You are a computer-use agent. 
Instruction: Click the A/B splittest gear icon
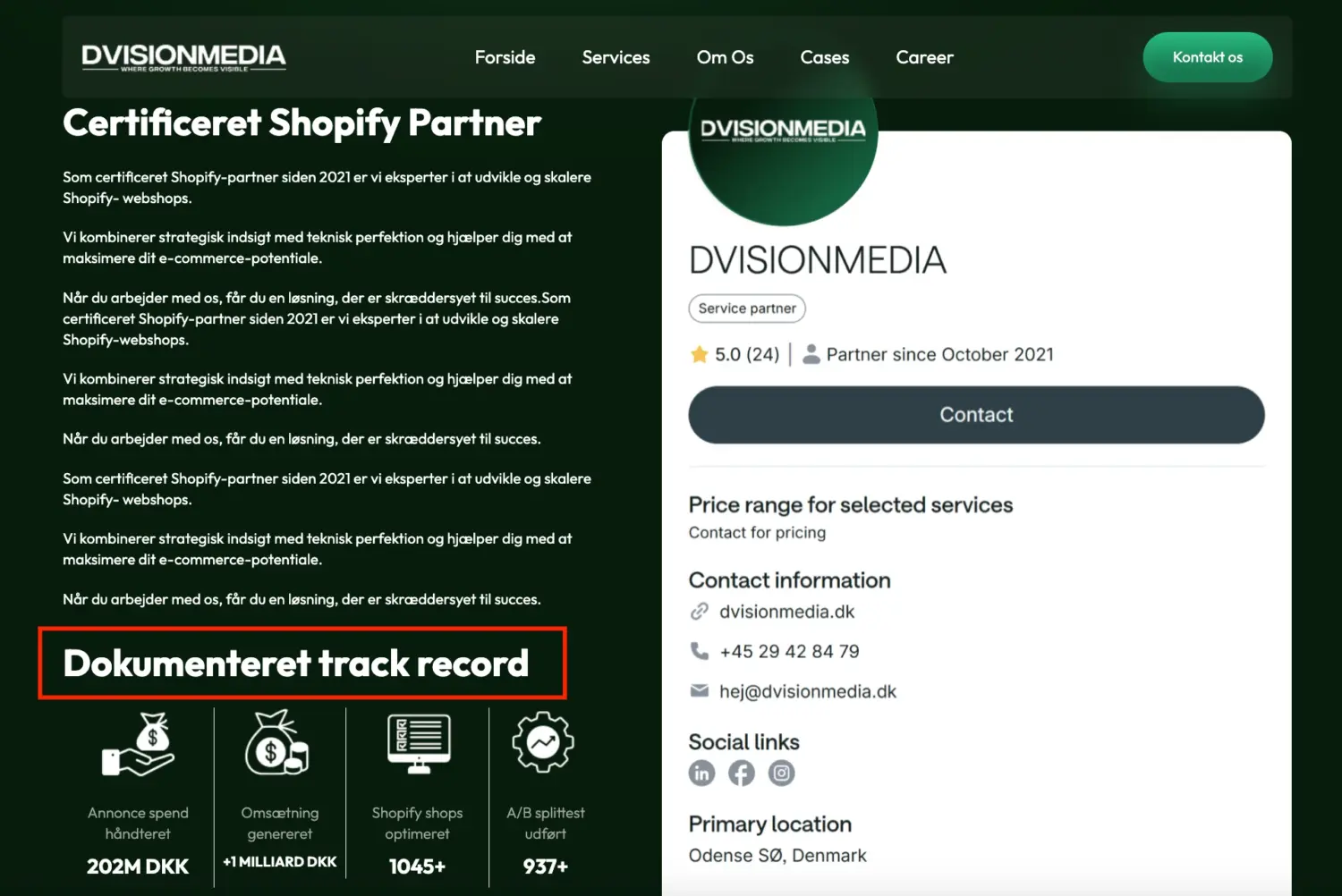541,742
